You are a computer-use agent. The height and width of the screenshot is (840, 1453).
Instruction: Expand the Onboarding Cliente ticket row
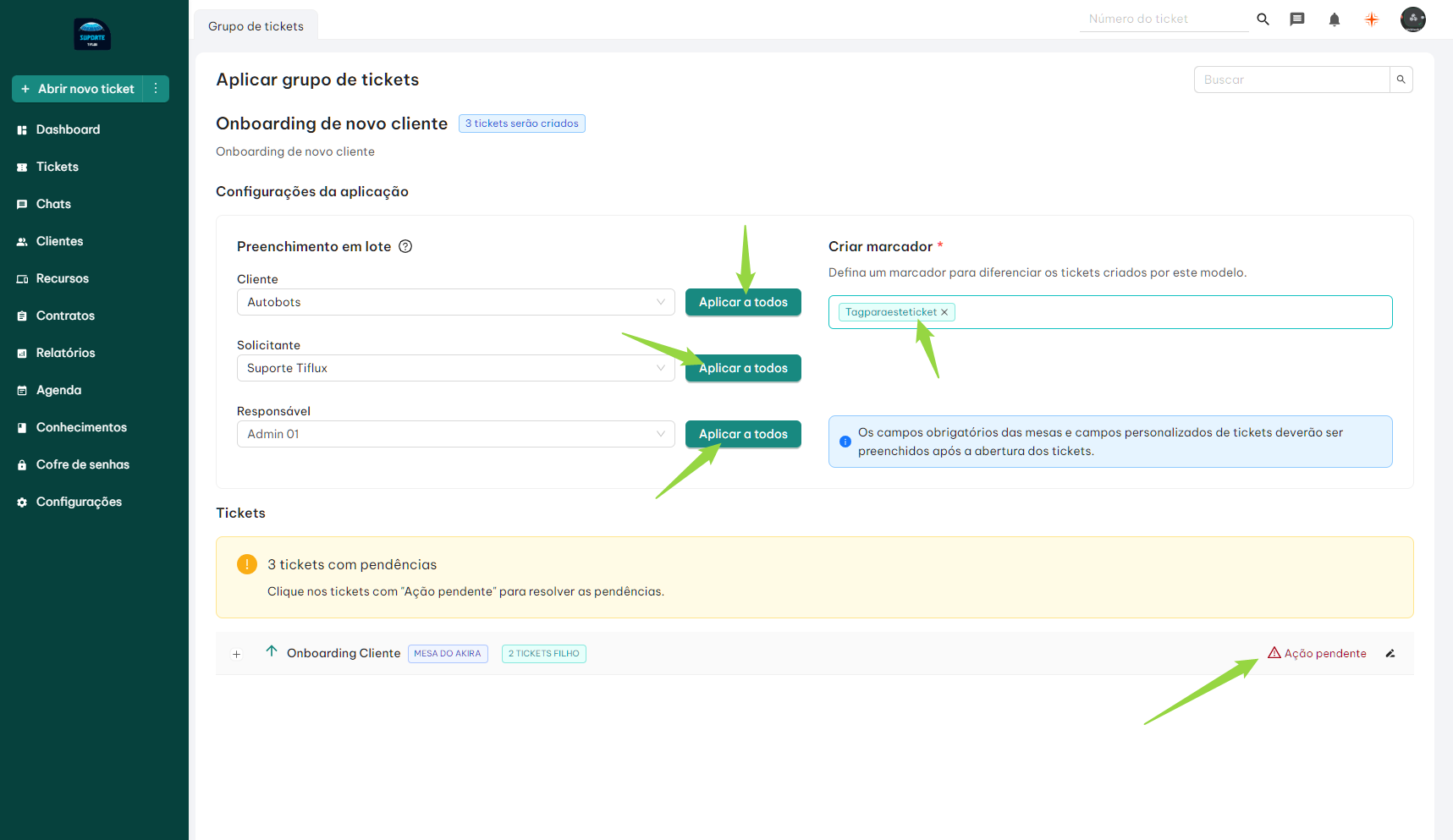point(237,654)
